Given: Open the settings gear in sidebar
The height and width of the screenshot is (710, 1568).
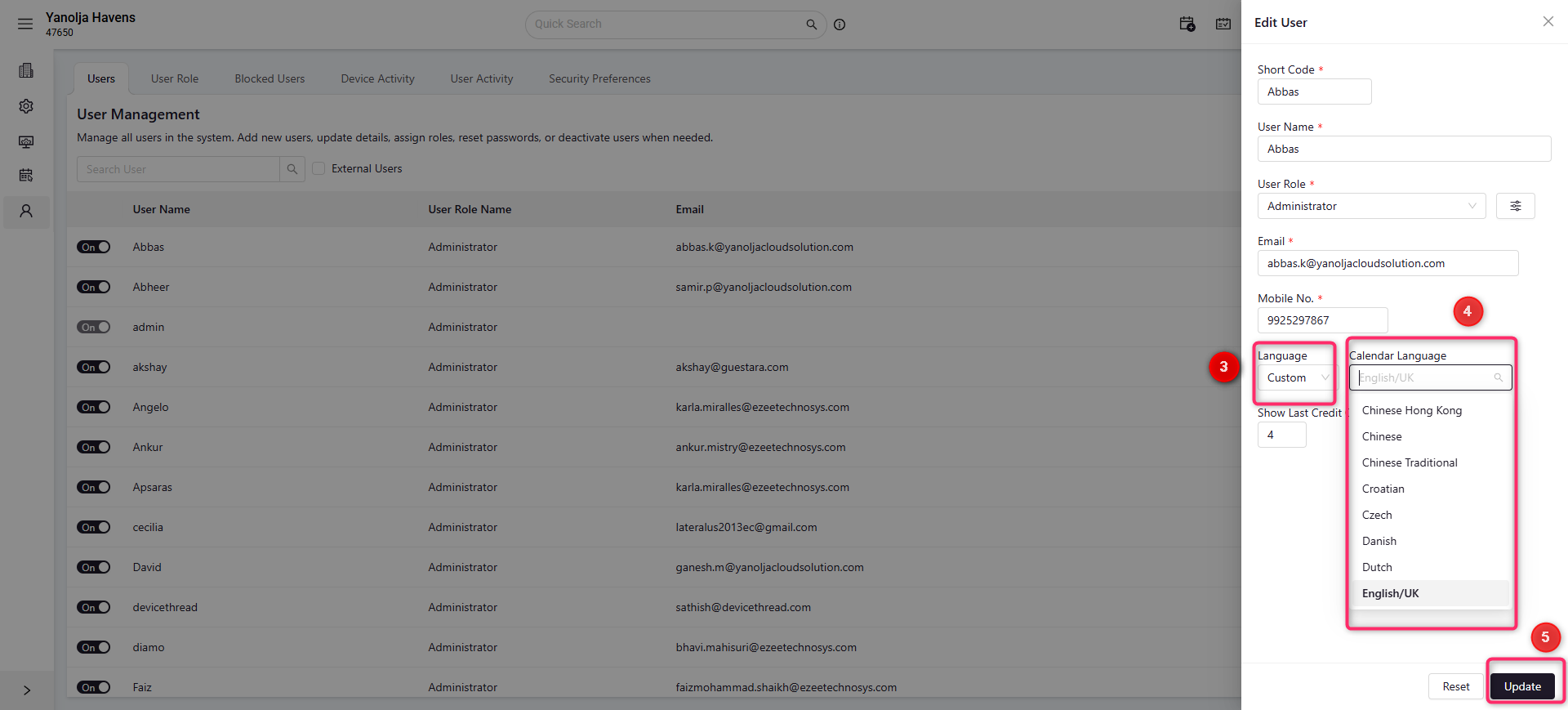Looking at the screenshot, I should click(x=26, y=106).
